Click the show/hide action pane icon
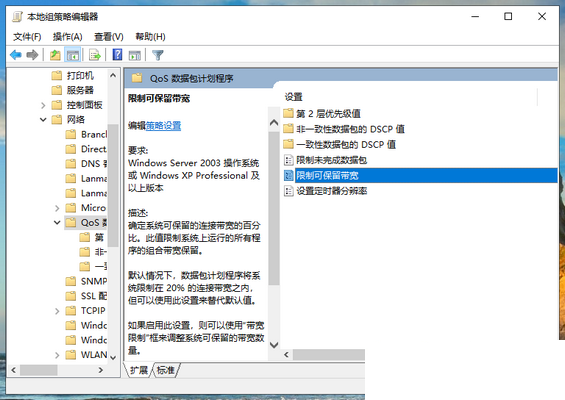The image size is (565, 400). pyautogui.click(x=135, y=55)
